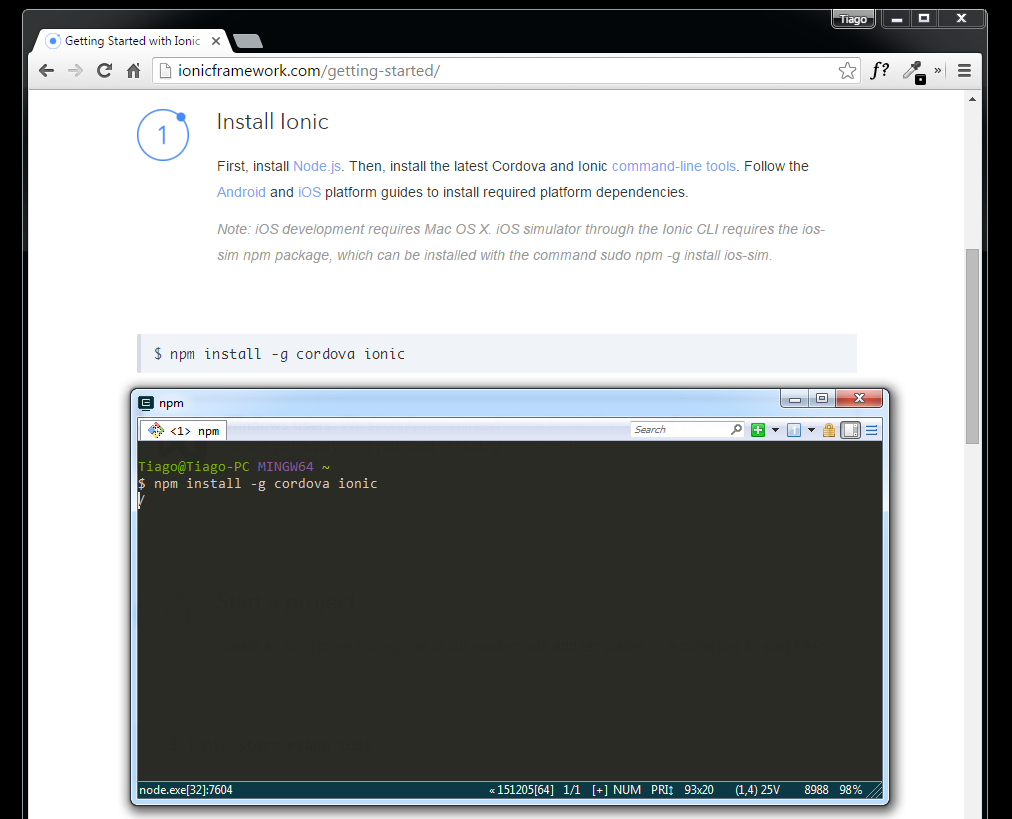Expand the console list dropdown arrow
This screenshot has height=819, width=1012.
click(811, 430)
